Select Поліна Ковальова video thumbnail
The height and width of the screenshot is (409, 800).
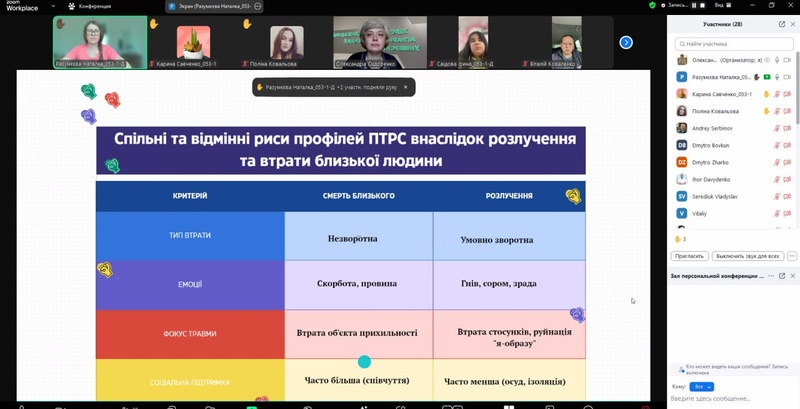286,42
